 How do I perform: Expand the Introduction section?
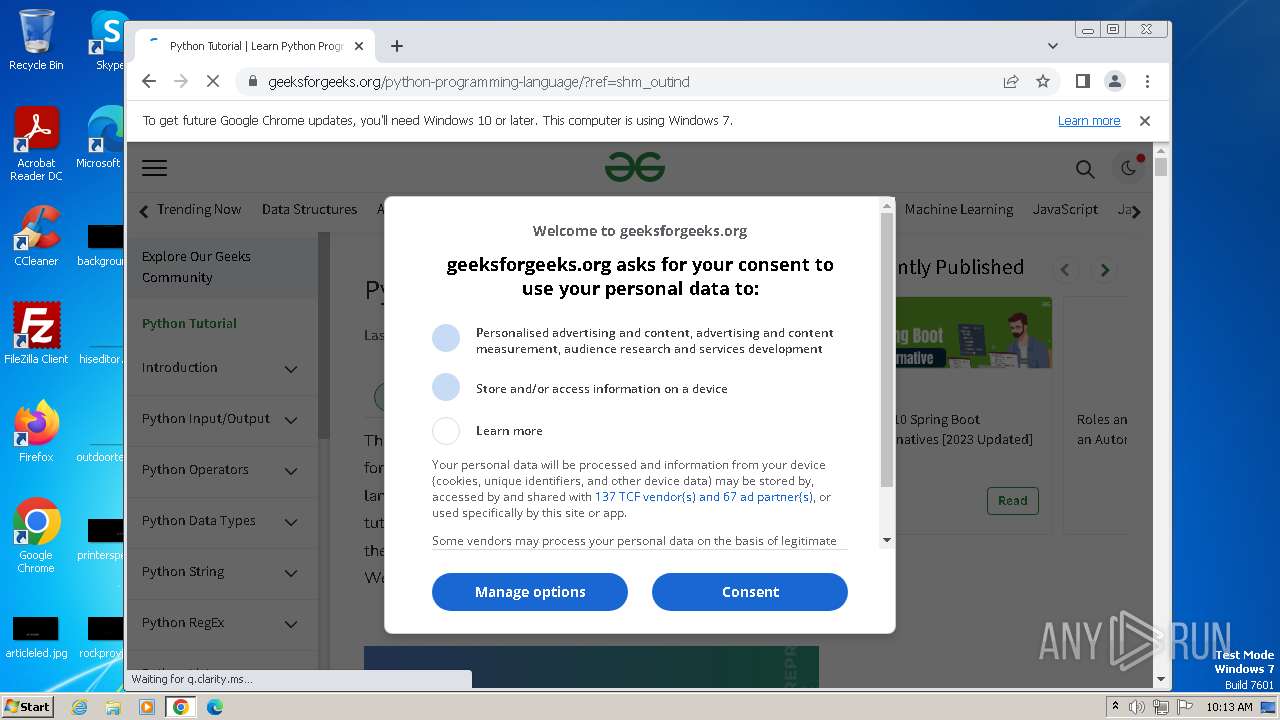222,368
